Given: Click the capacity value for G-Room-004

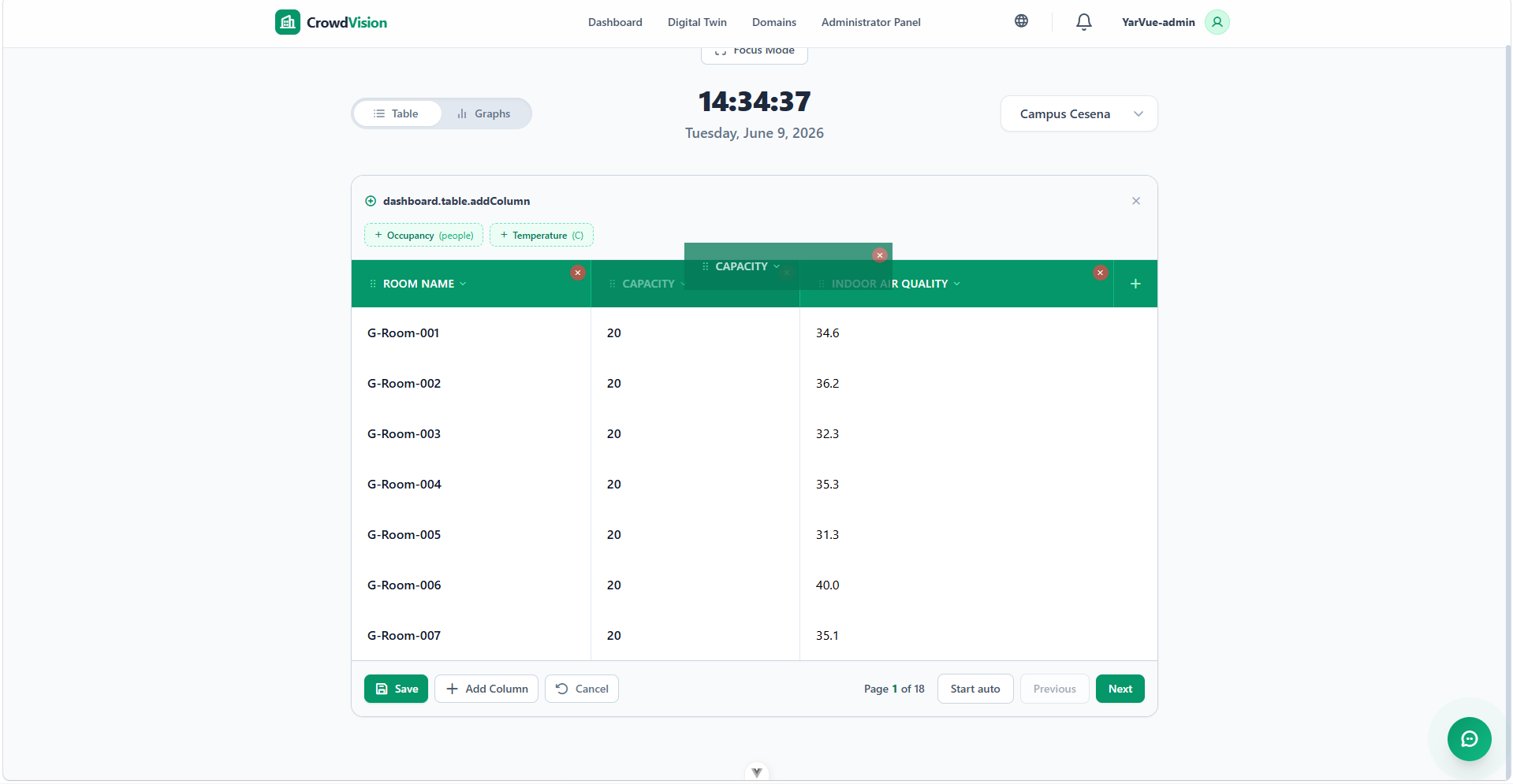Looking at the screenshot, I should click(x=613, y=484).
